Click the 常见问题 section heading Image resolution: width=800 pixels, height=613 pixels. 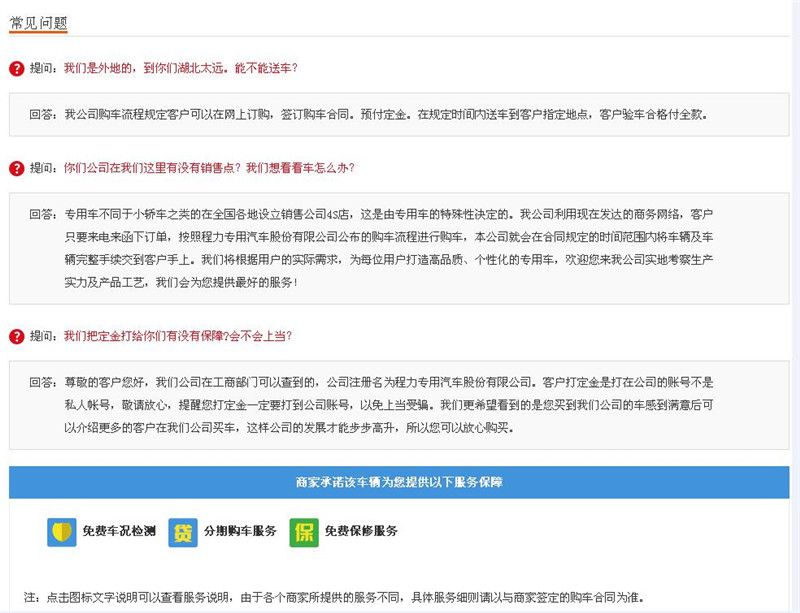pos(38,23)
